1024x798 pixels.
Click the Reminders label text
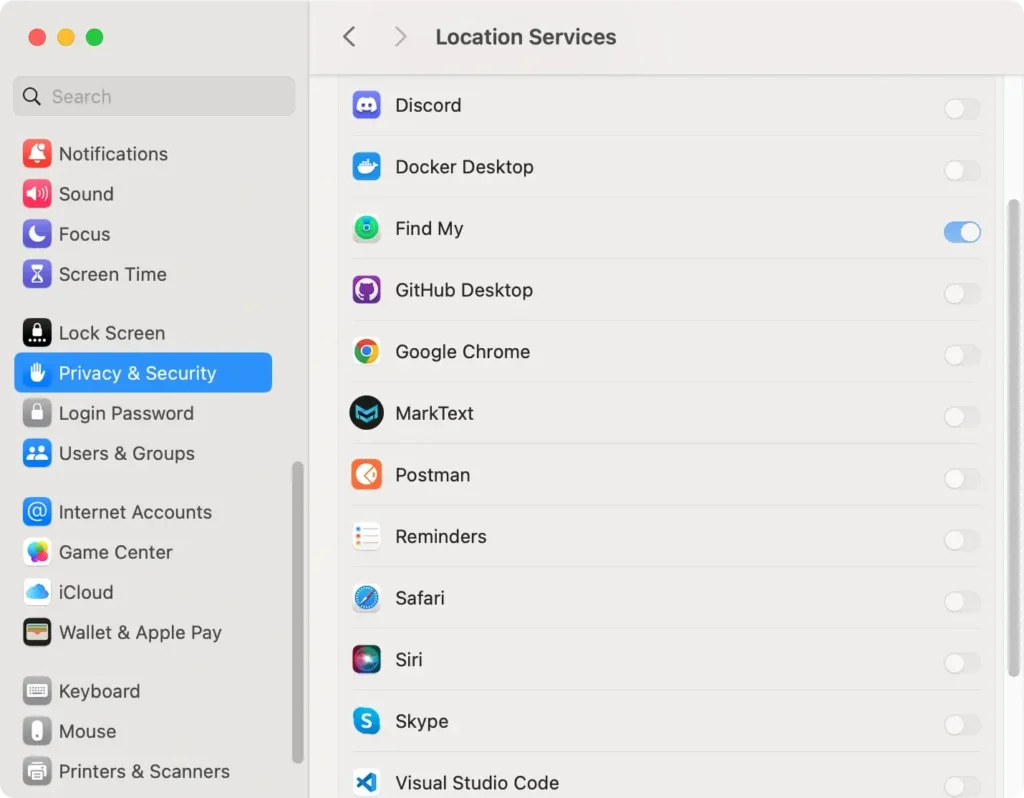pyautogui.click(x=441, y=537)
